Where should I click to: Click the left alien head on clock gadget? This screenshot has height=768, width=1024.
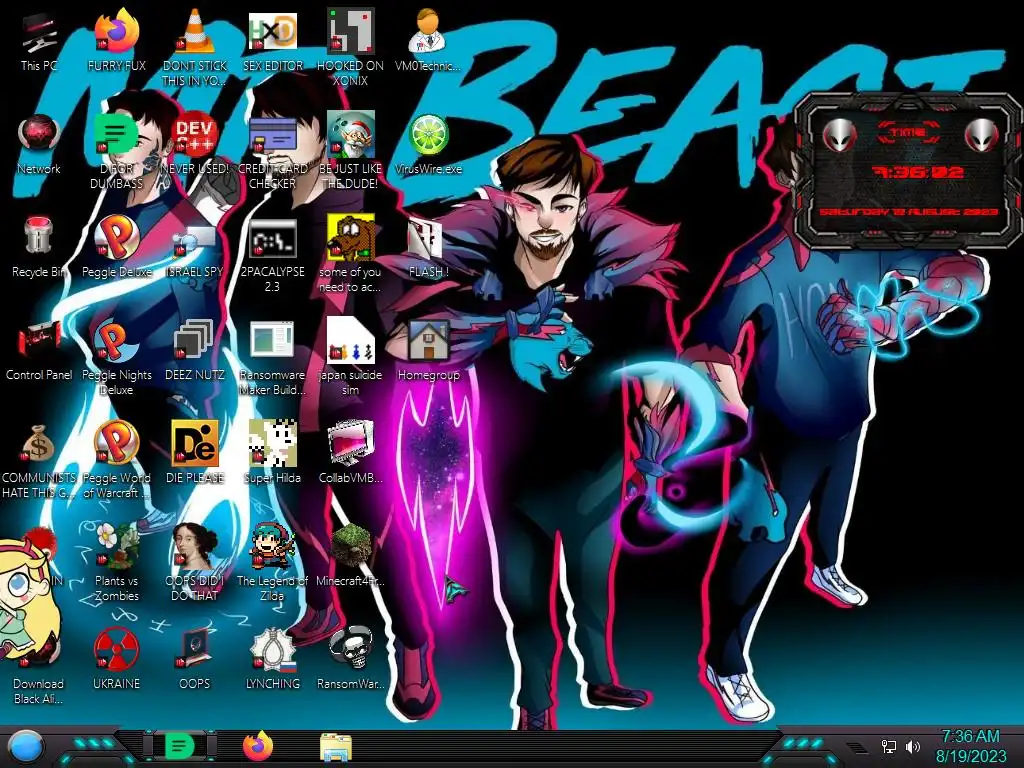click(x=839, y=135)
